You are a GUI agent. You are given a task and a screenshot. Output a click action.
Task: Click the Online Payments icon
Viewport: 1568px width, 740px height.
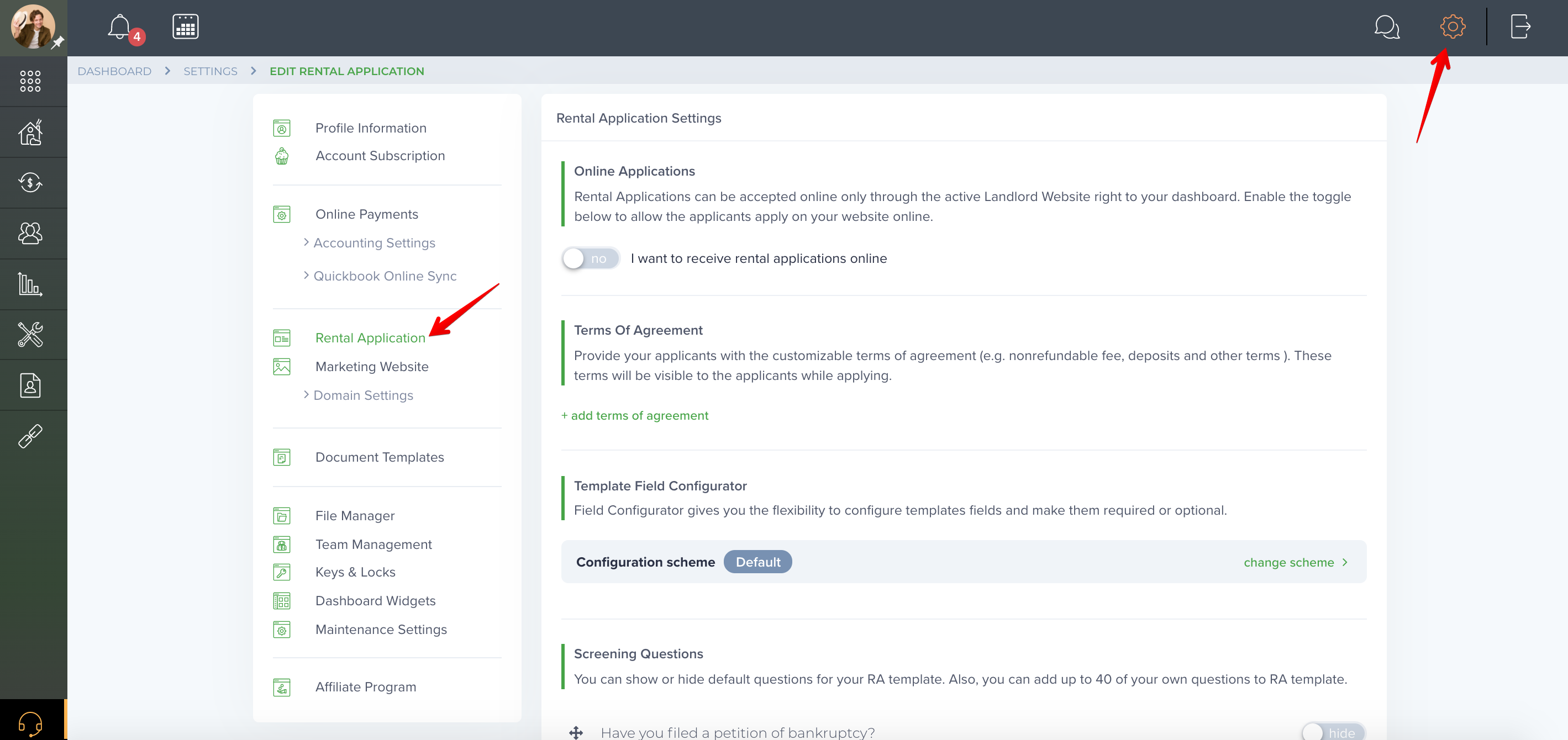pyautogui.click(x=282, y=215)
